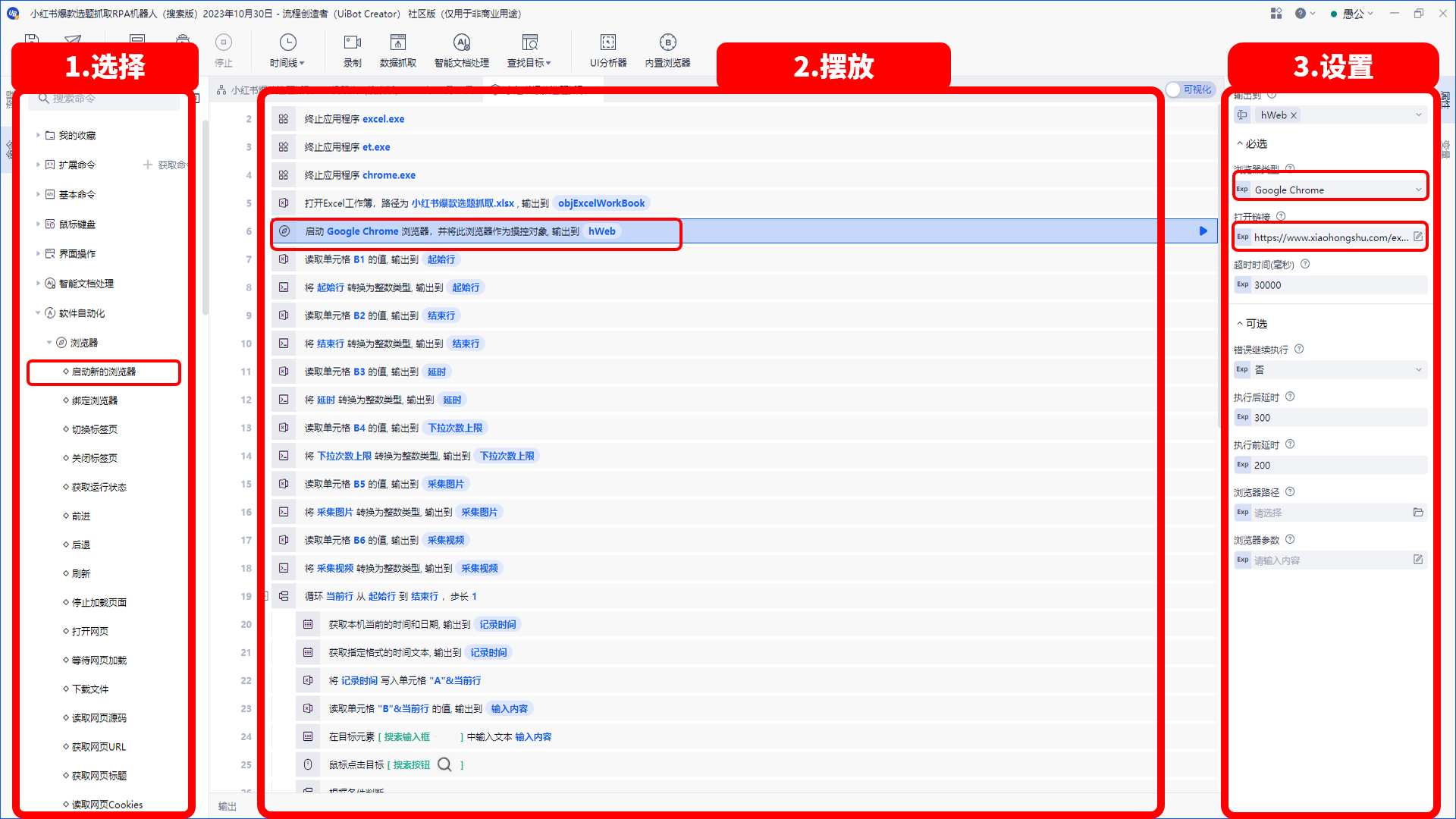Click the help icon next to 超时时间(毫秒)
This screenshot has width=1456, height=819.
click(1305, 264)
